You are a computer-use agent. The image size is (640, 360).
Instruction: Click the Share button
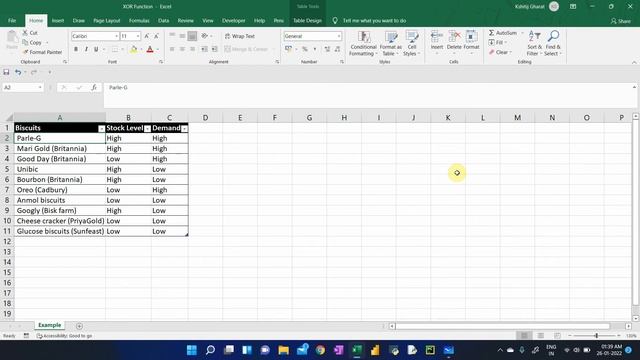(x=621, y=21)
